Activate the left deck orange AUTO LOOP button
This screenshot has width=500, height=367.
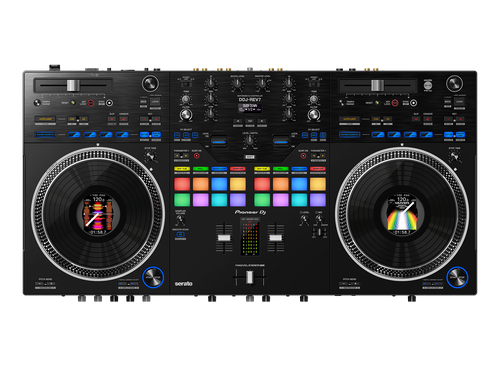click(45, 119)
